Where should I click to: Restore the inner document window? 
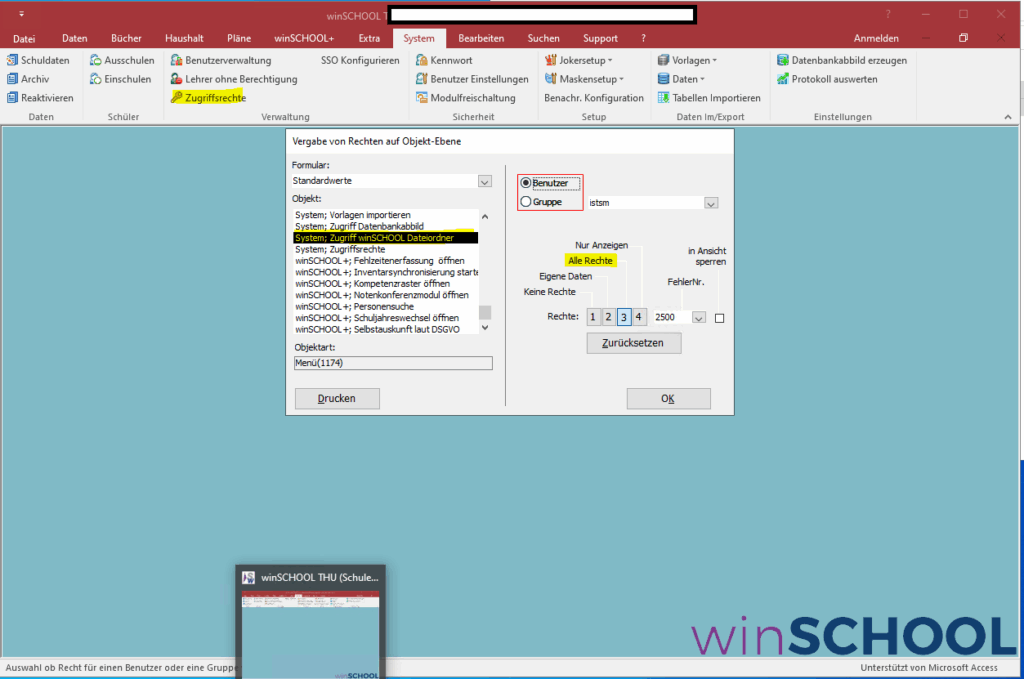963,39
